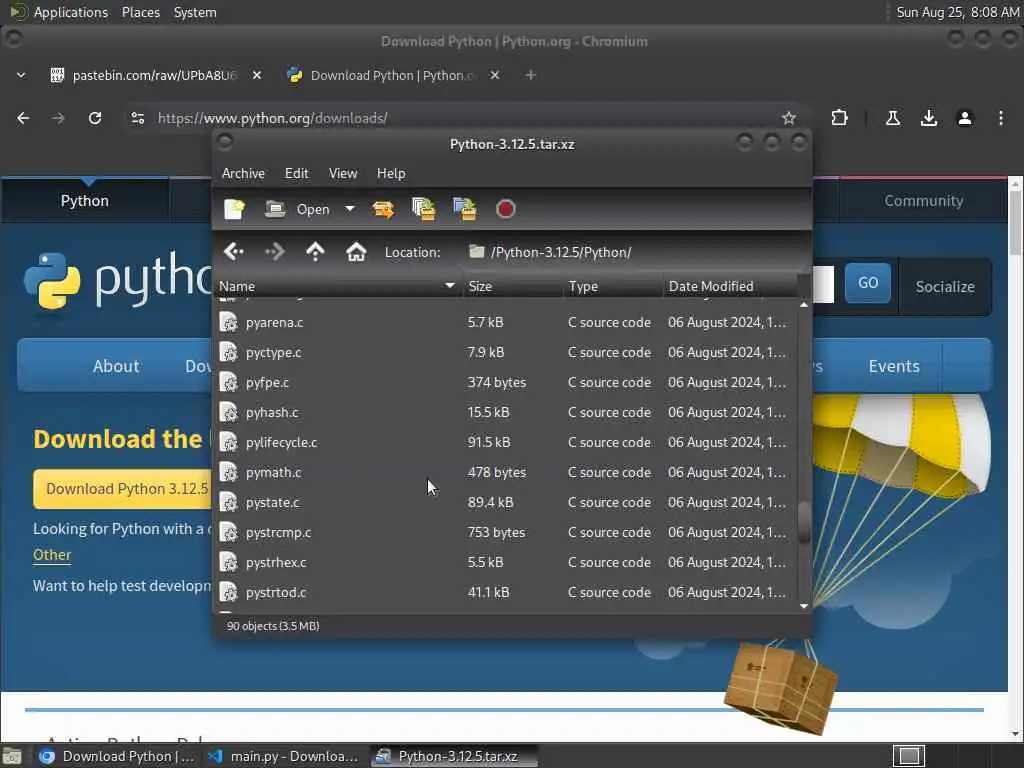The height and width of the screenshot is (768, 1024).
Task: Click the scroll down arrow of file list
Action: pos(804,606)
